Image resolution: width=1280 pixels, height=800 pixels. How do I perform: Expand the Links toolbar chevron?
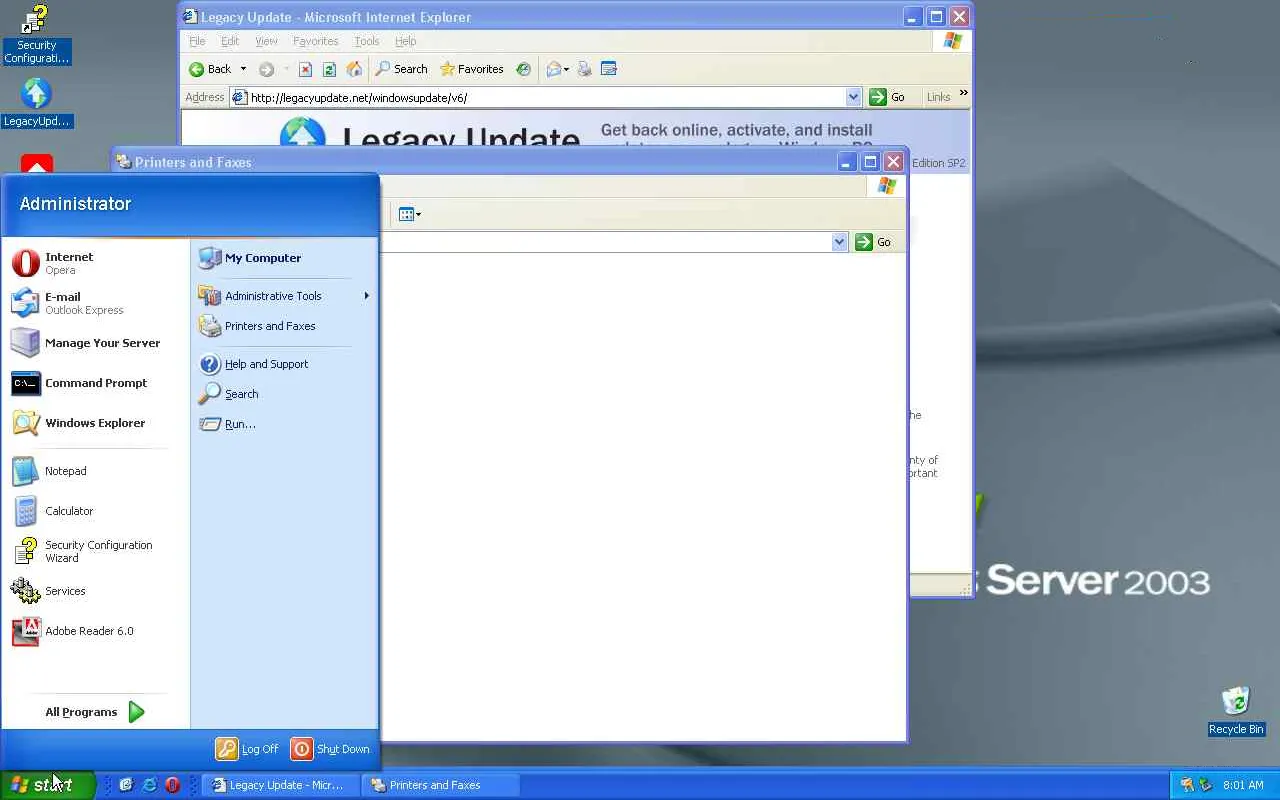(964, 94)
